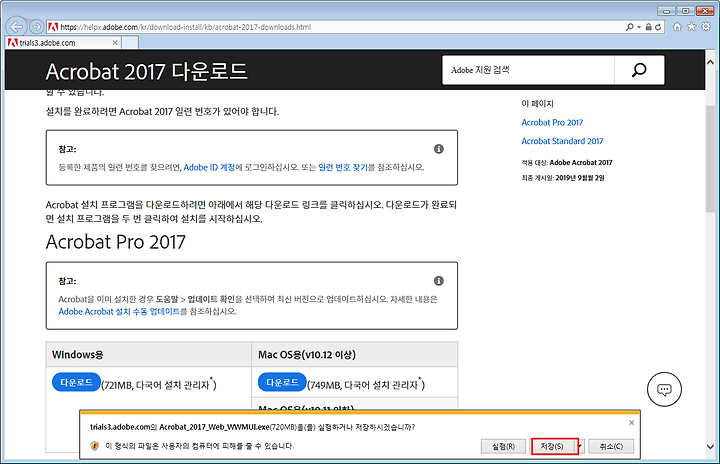Select the trials3.adobe.com tab
Screen dimensions: 720x464
click(63, 43)
